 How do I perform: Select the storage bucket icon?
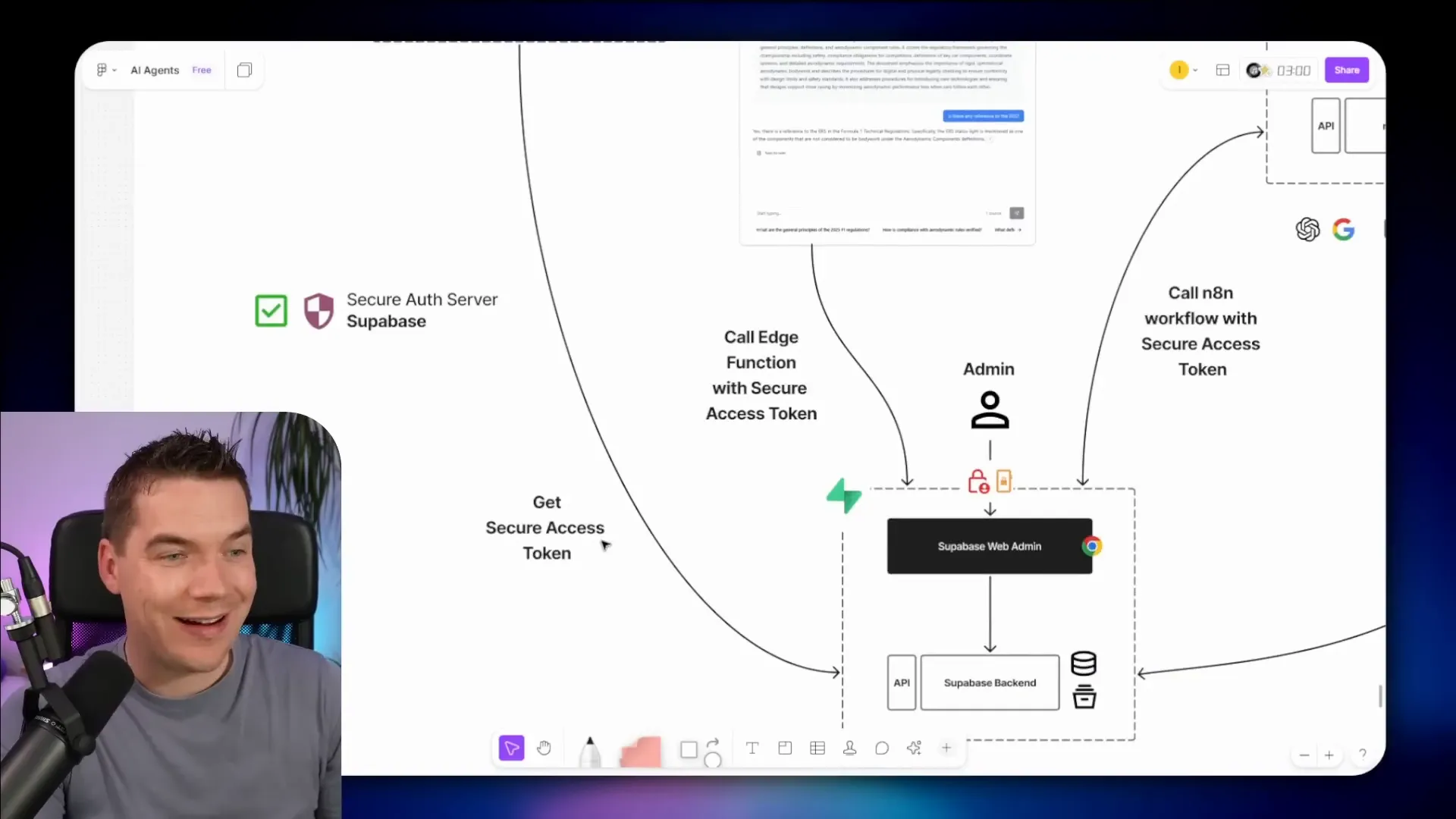pos(1084,697)
